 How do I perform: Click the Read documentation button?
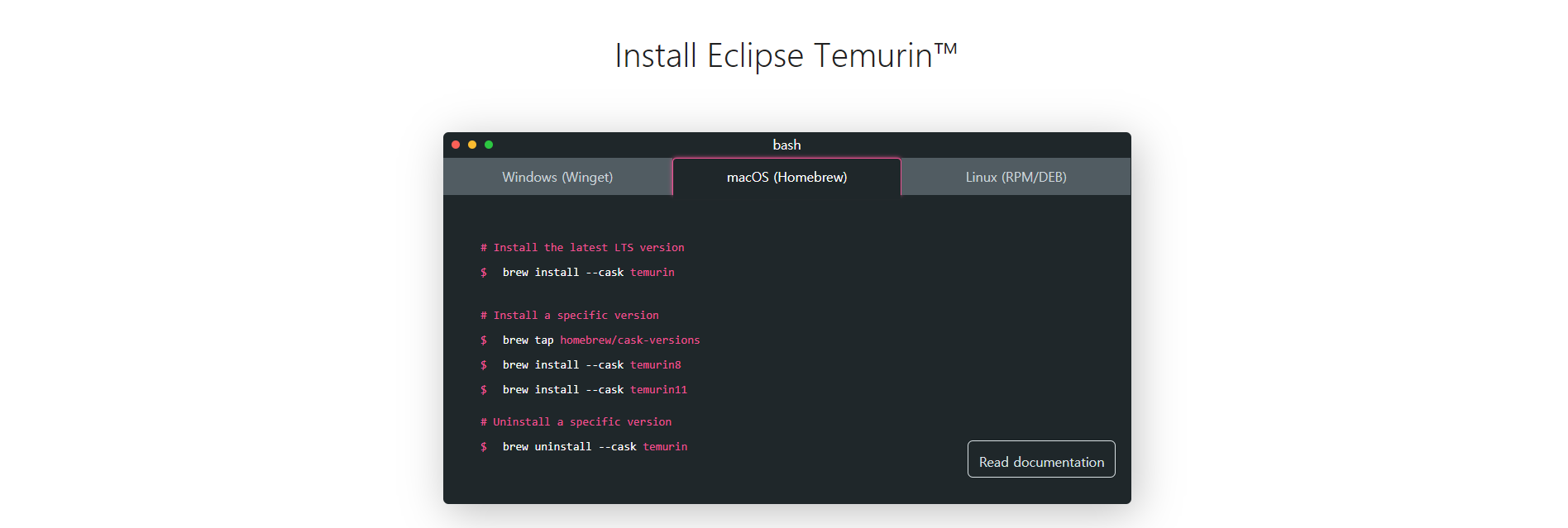pos(1041,459)
